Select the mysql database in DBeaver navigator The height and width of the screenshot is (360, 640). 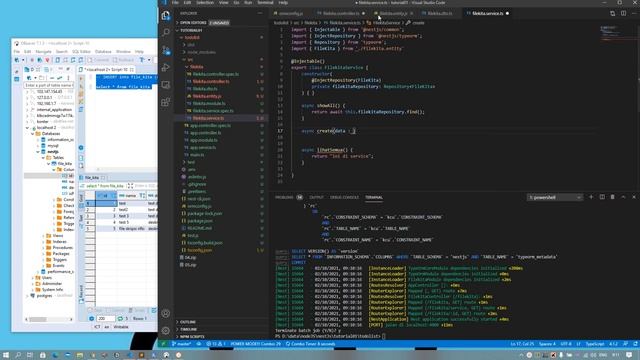pyautogui.click(x=53, y=146)
